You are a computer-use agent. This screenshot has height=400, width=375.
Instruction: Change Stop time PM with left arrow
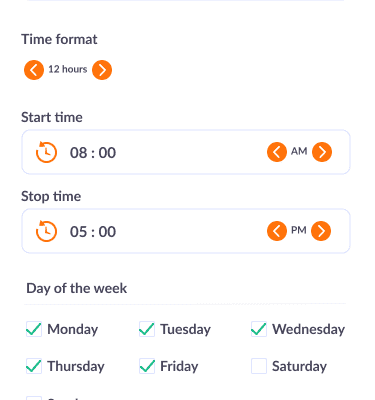tap(277, 231)
